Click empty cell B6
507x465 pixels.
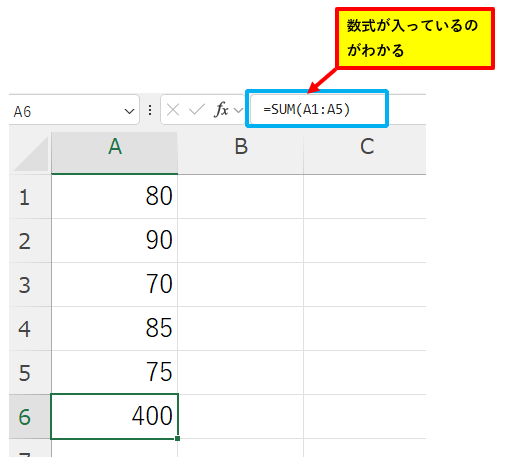pyautogui.click(x=241, y=417)
